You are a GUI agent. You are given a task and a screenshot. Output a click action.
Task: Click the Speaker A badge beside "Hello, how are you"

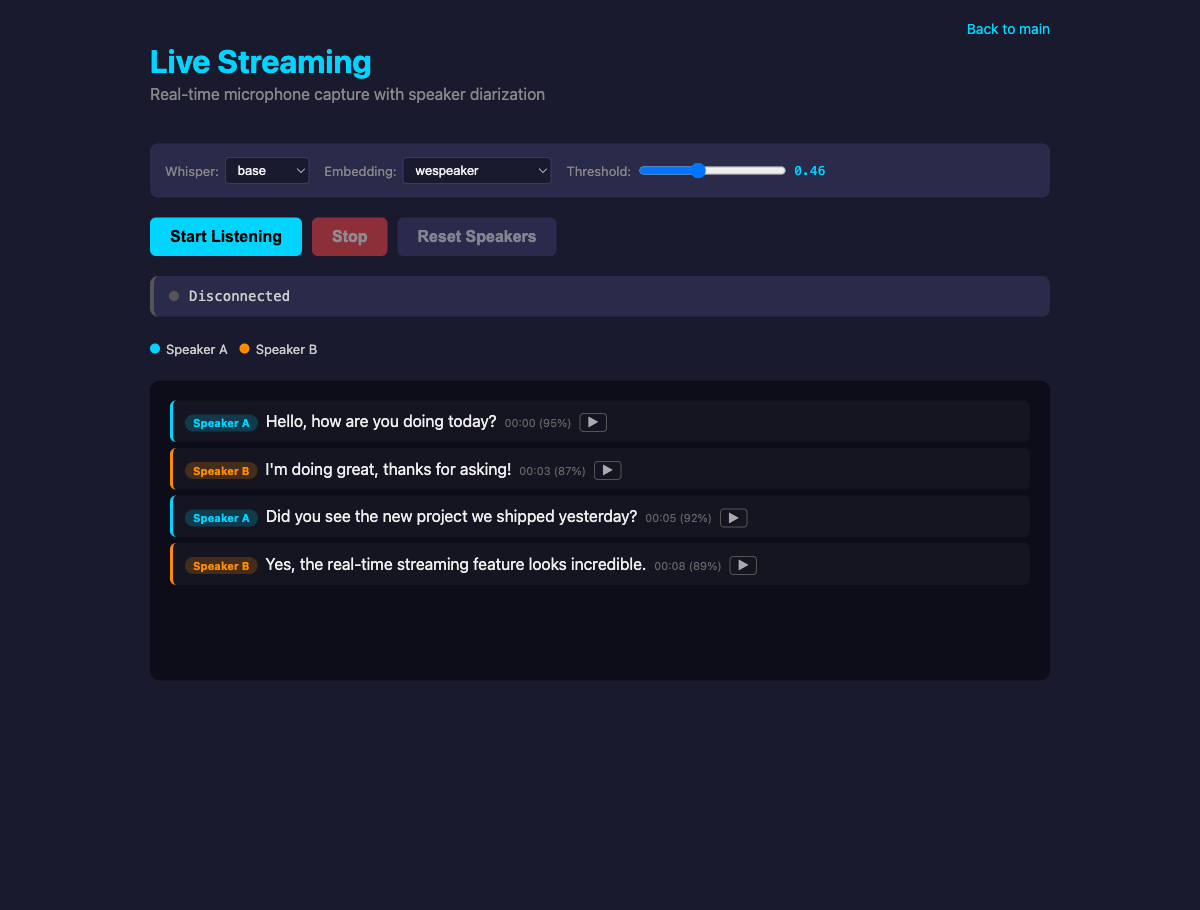pos(221,423)
